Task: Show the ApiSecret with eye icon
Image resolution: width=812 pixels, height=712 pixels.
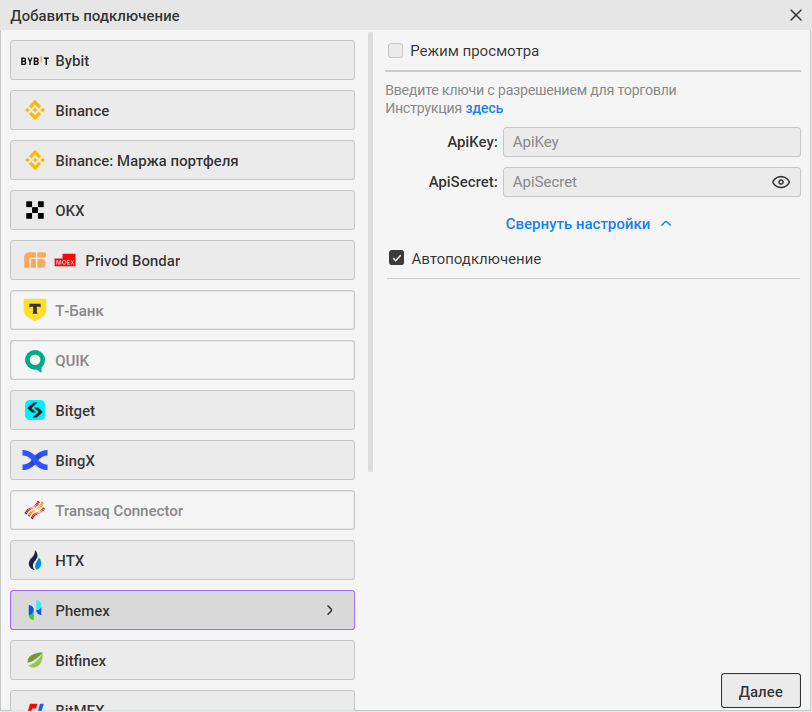Action: 781,182
